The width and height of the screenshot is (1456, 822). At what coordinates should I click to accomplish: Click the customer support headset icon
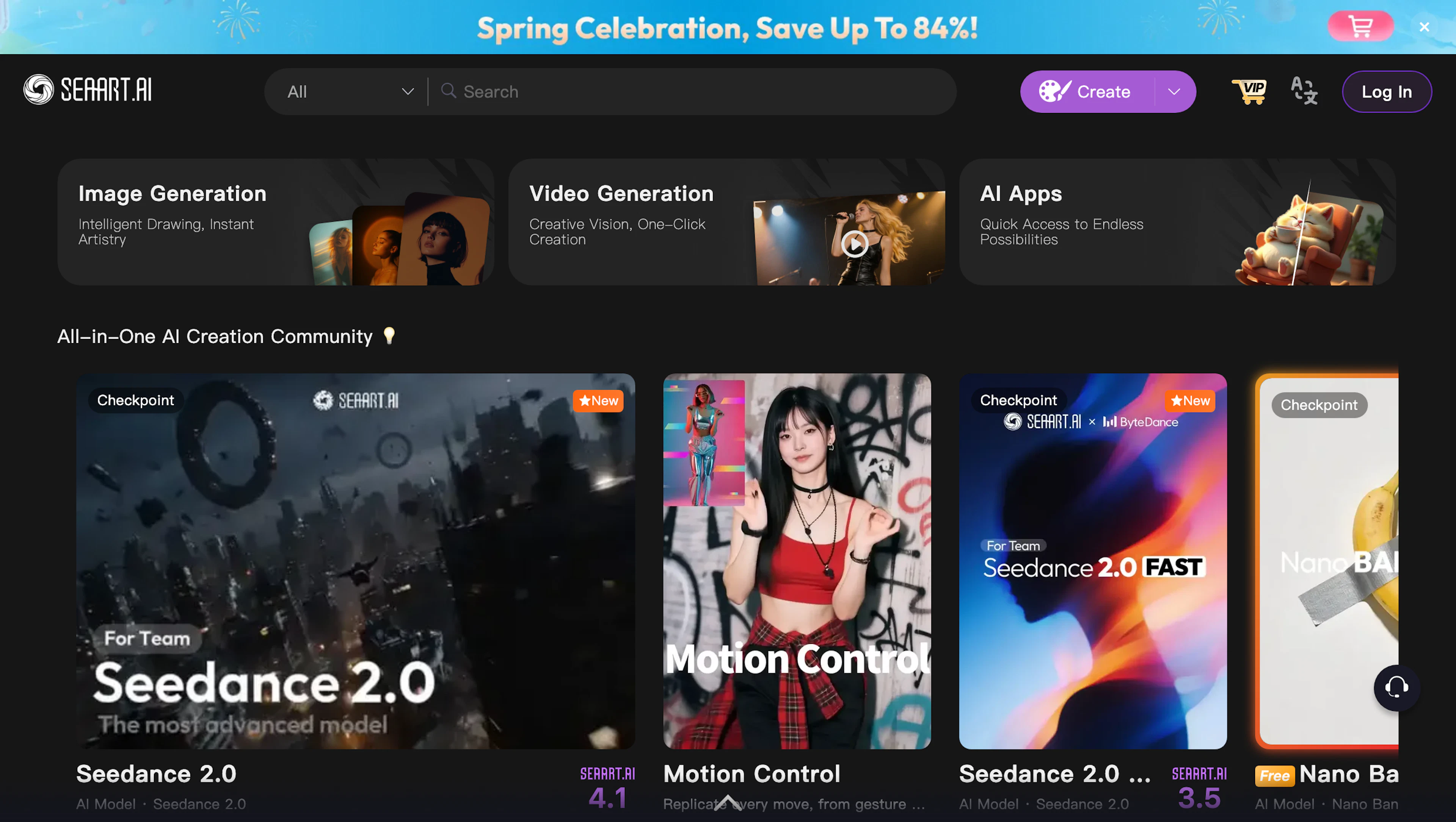(x=1396, y=687)
